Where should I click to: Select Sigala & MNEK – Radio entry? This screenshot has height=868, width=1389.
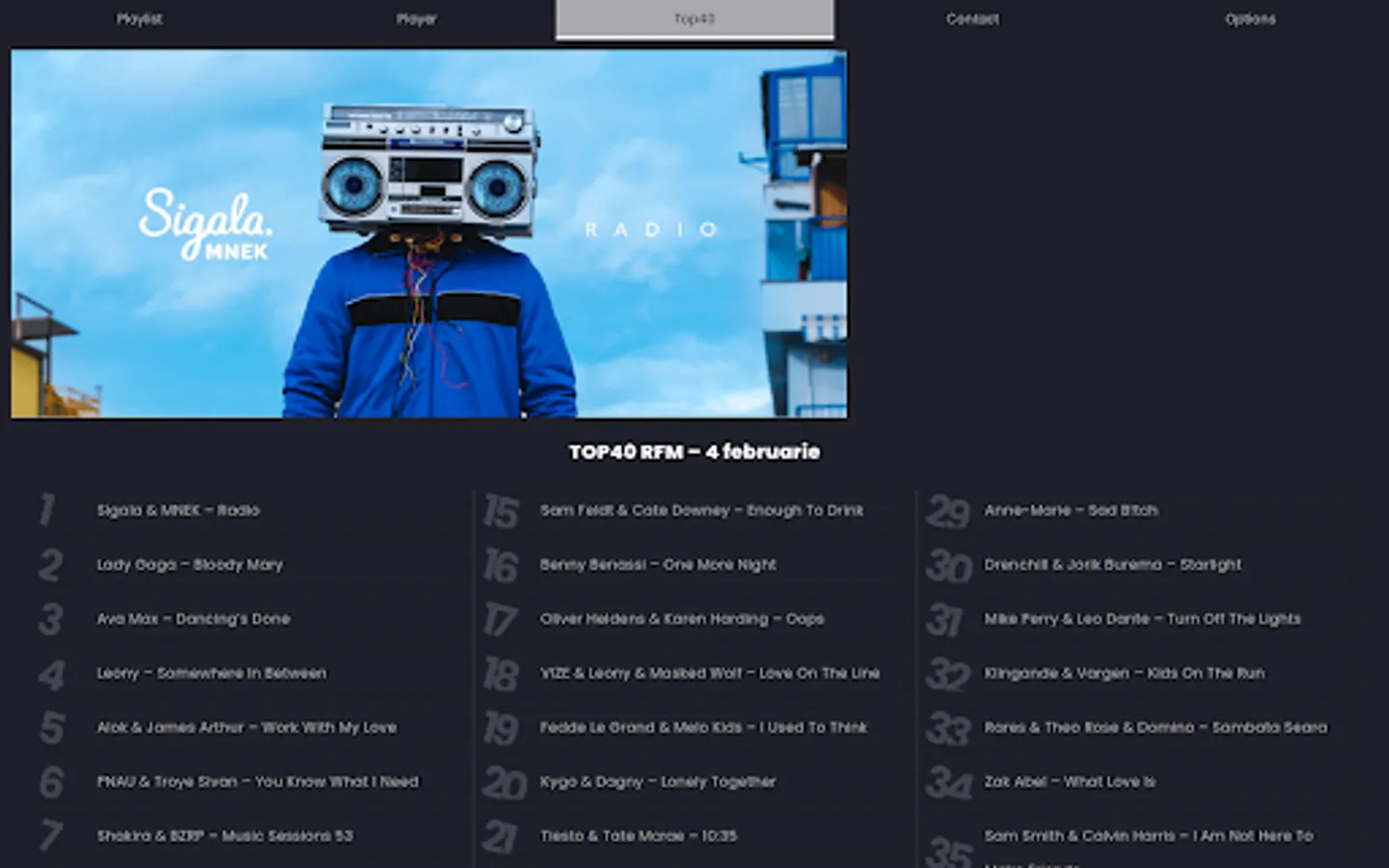coord(178,510)
